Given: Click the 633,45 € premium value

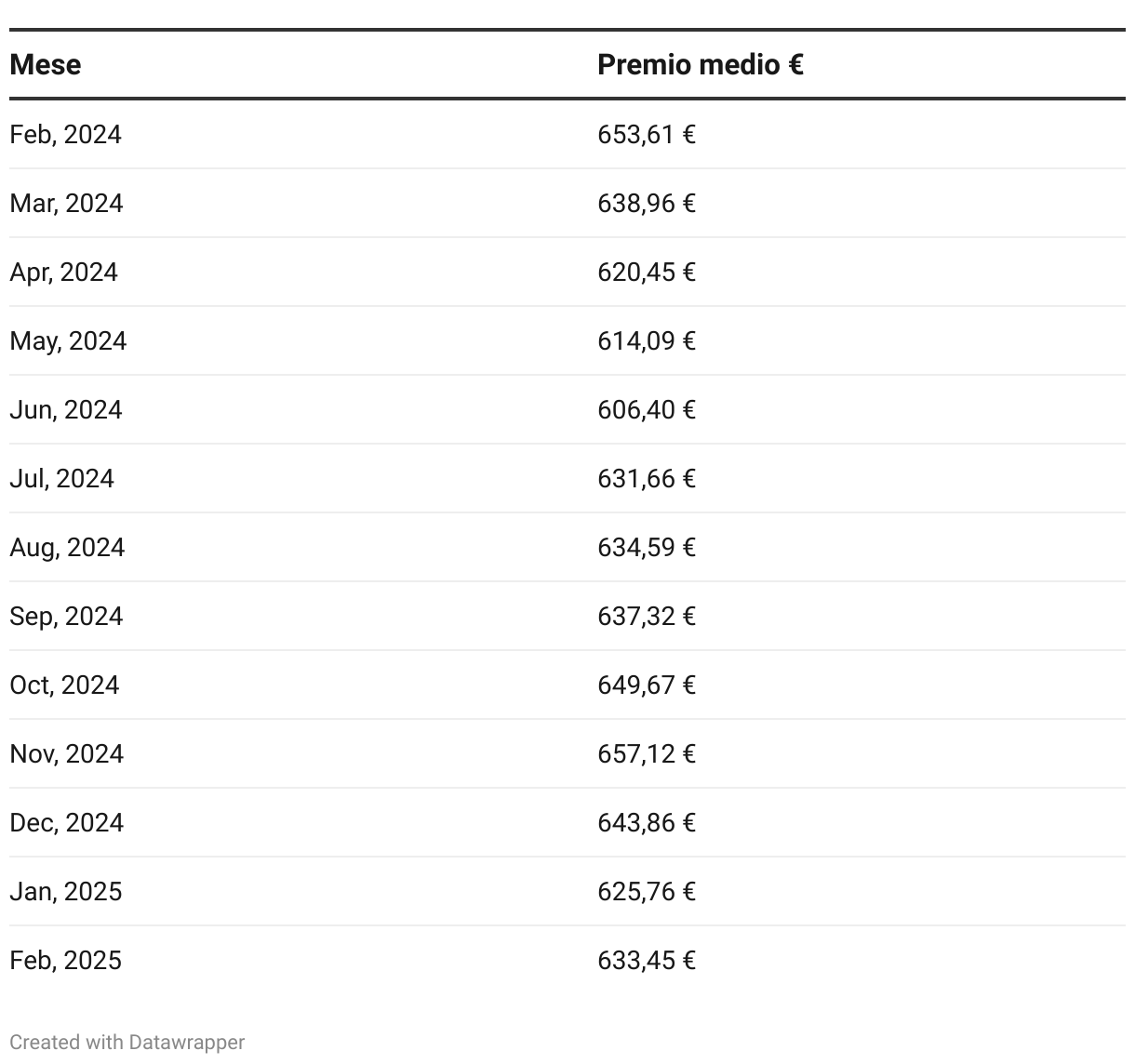Looking at the screenshot, I should [647, 961].
